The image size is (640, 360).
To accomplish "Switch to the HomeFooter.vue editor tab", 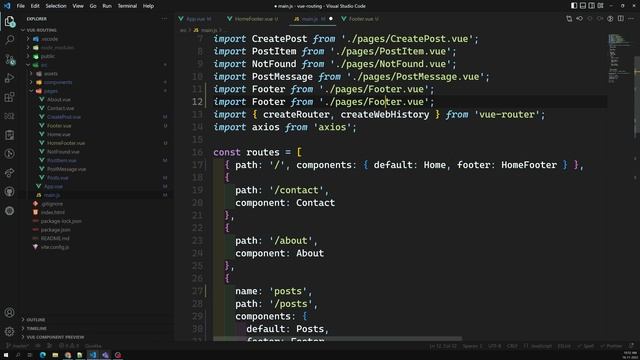I will coord(253,19).
